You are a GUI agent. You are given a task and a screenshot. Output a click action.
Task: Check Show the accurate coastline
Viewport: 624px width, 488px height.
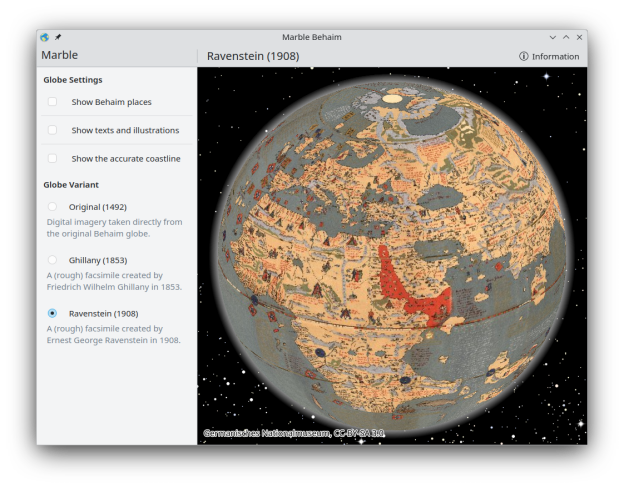[x=52, y=158]
